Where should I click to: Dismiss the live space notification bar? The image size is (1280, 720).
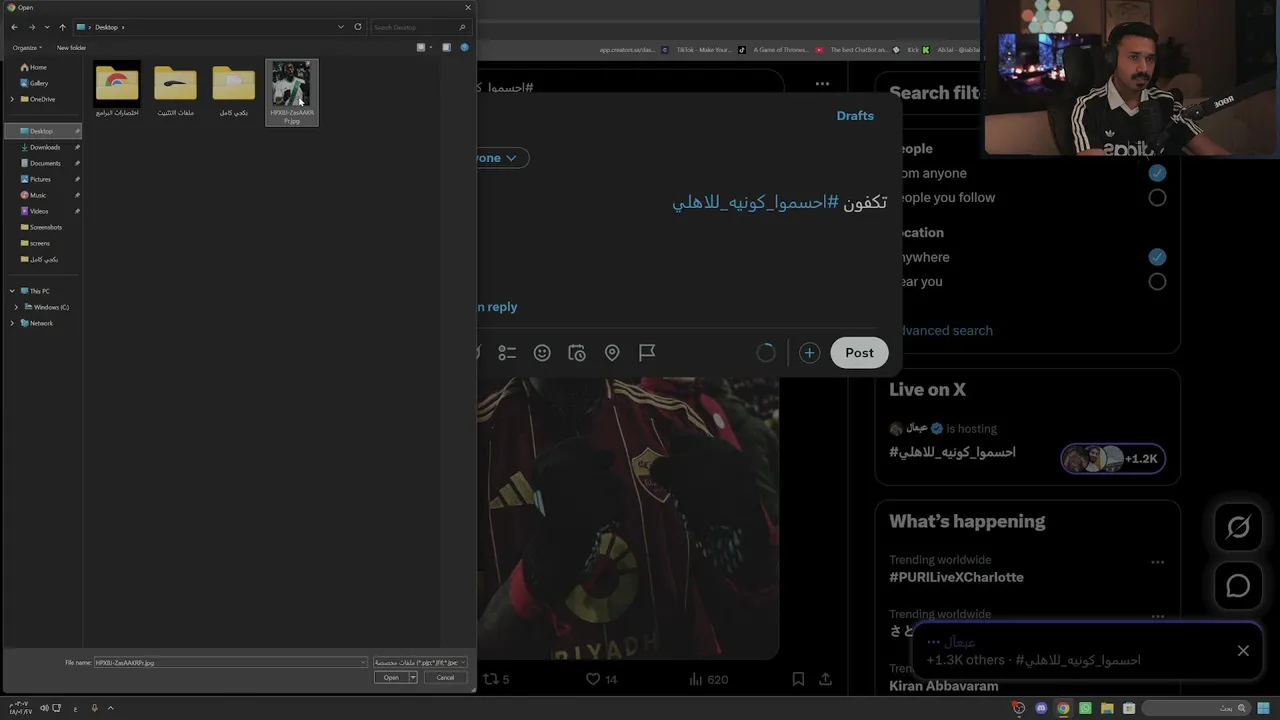click(x=1243, y=651)
